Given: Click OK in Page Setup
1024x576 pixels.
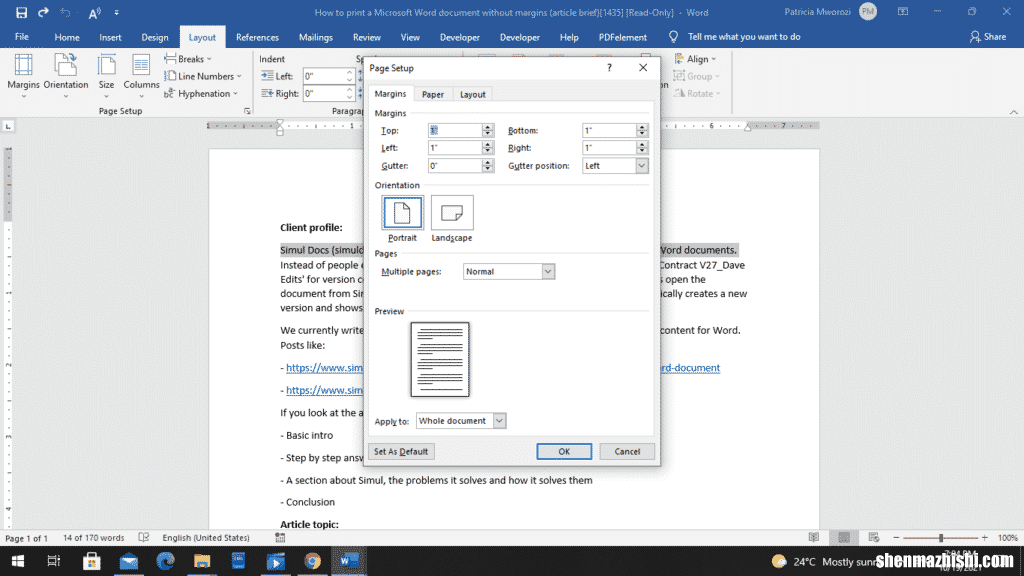Looking at the screenshot, I should 564,451.
